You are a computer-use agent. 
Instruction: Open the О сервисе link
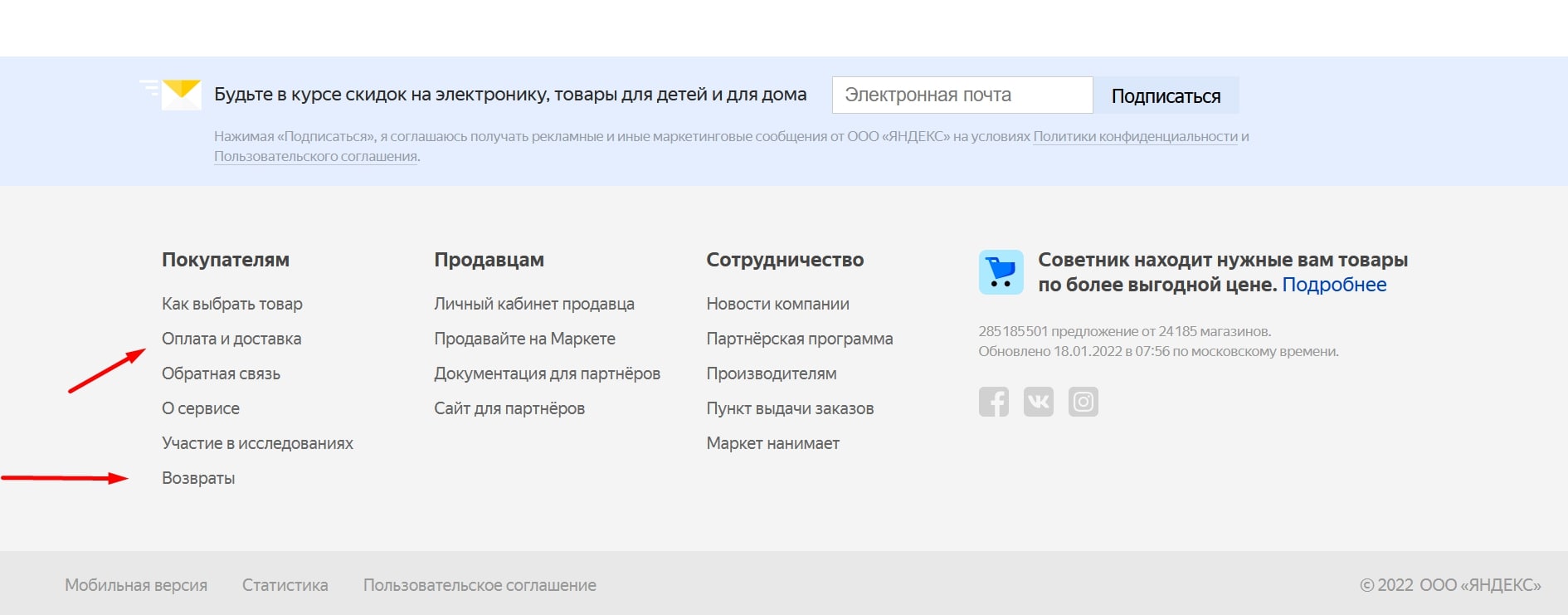pos(201,408)
